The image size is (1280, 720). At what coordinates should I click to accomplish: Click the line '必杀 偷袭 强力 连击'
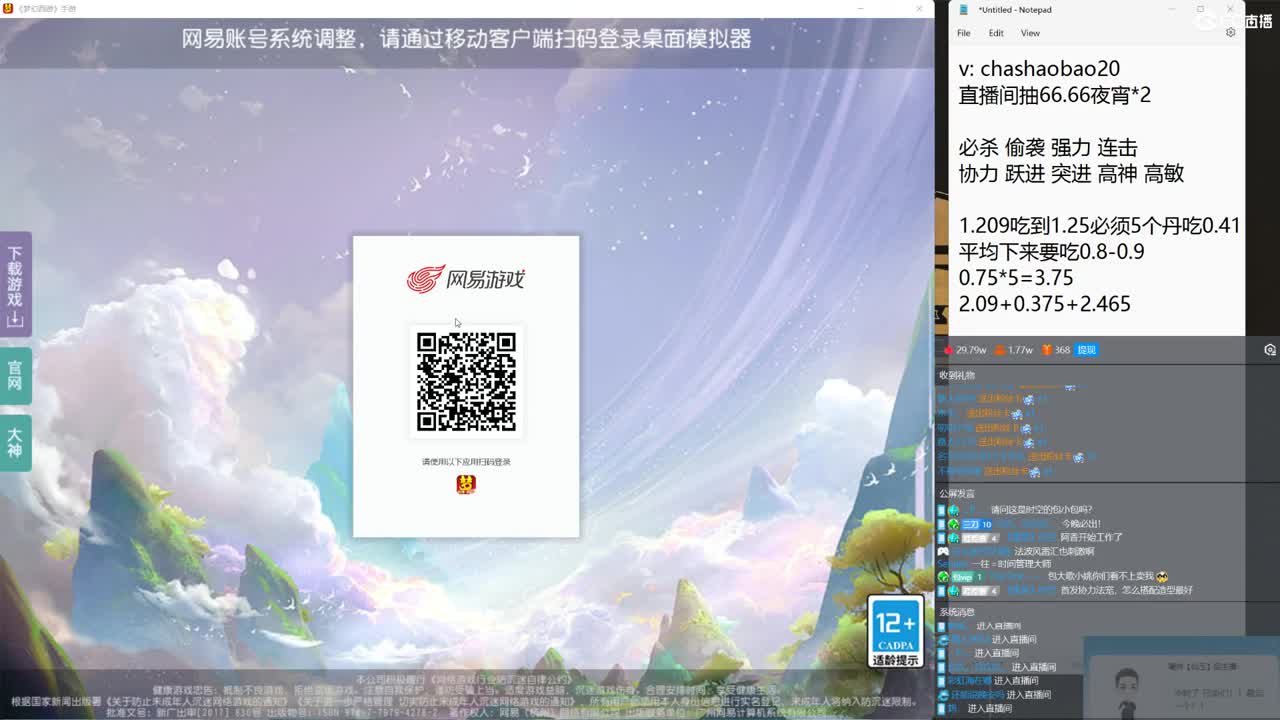(x=1047, y=147)
